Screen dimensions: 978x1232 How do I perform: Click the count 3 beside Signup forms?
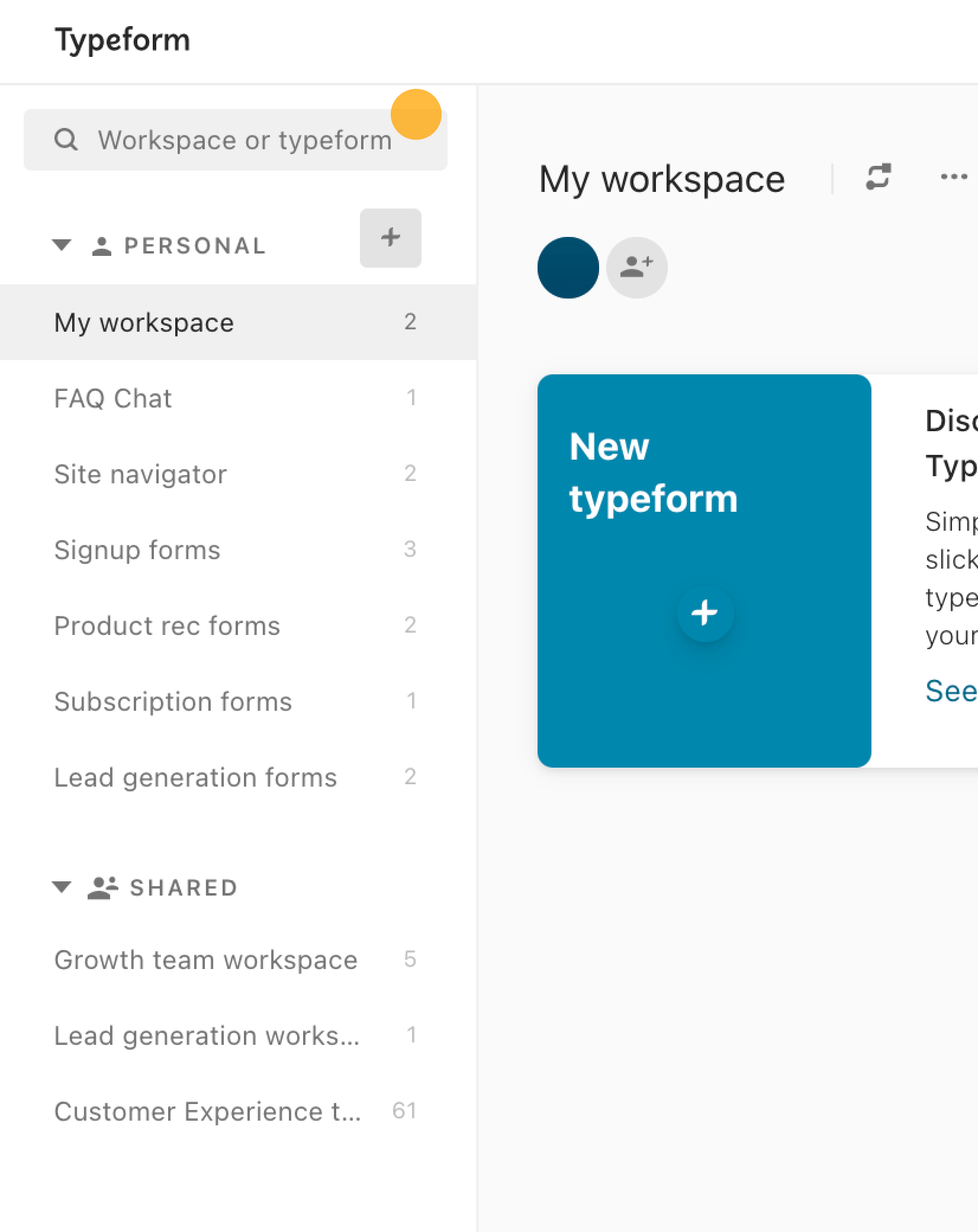[410, 549]
